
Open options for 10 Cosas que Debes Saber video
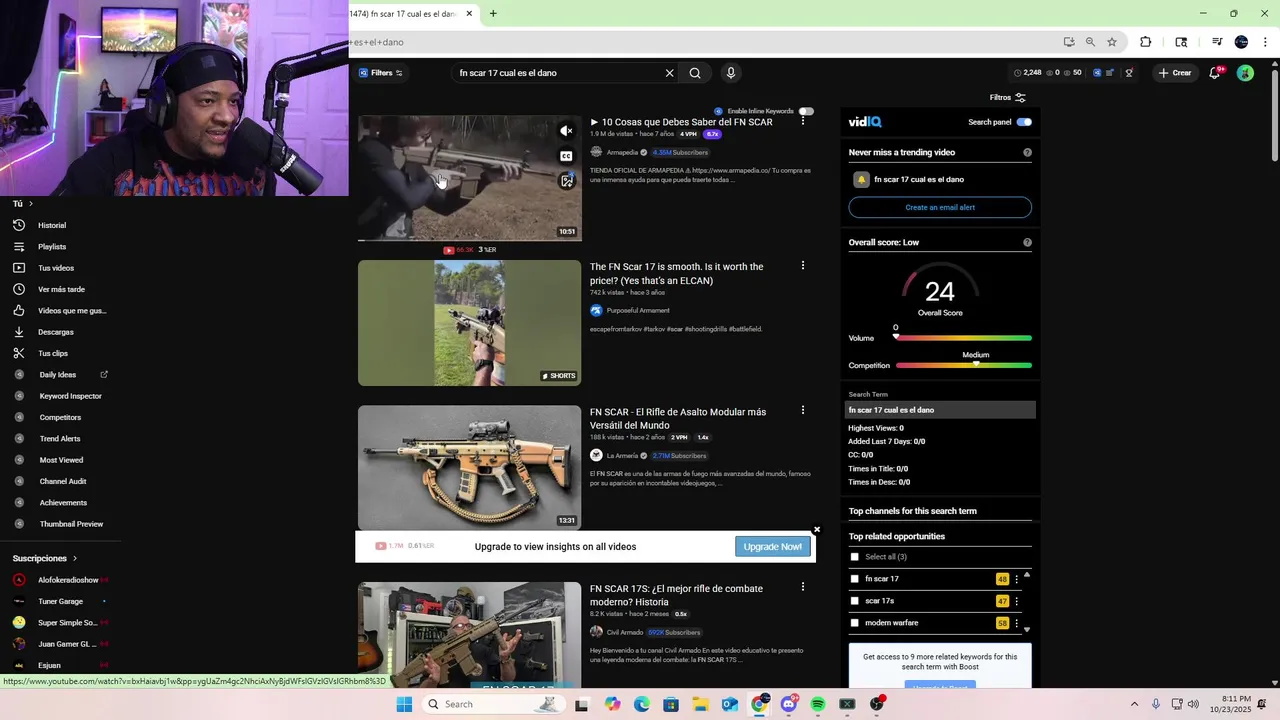(802, 121)
